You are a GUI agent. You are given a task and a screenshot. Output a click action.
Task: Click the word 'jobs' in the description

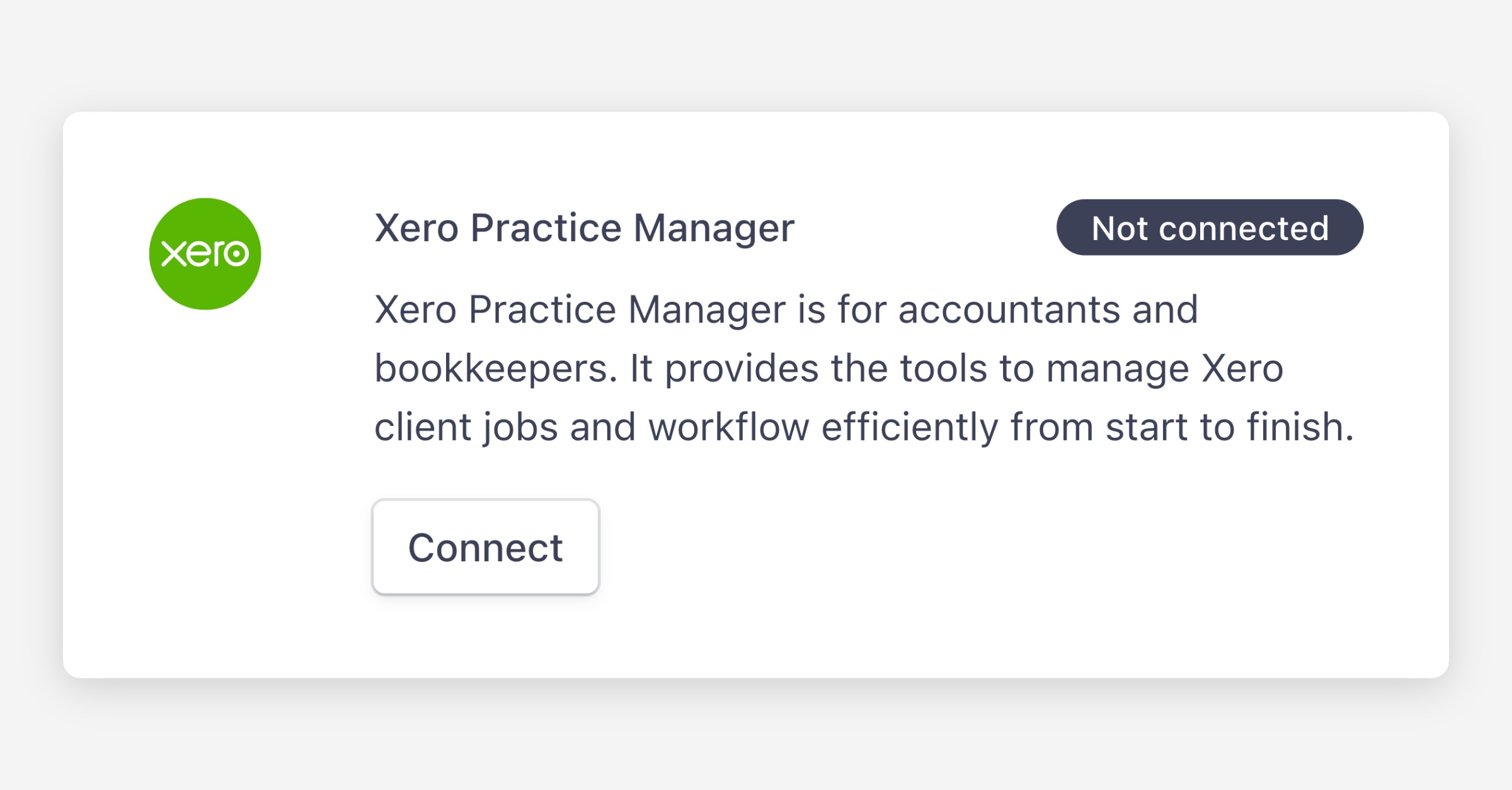pos(520,427)
